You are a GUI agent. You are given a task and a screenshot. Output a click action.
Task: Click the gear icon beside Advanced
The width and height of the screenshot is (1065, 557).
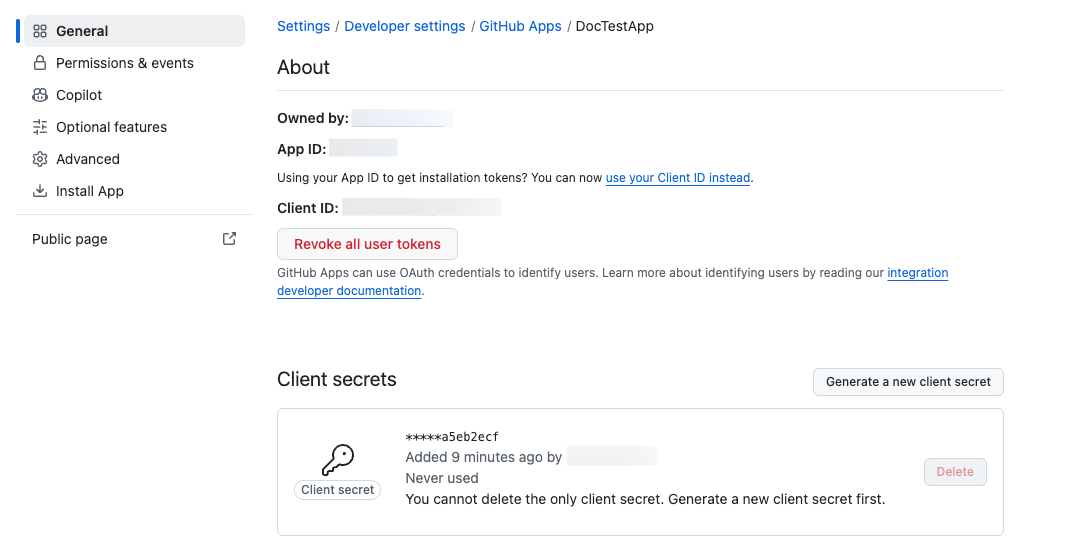pyautogui.click(x=40, y=159)
